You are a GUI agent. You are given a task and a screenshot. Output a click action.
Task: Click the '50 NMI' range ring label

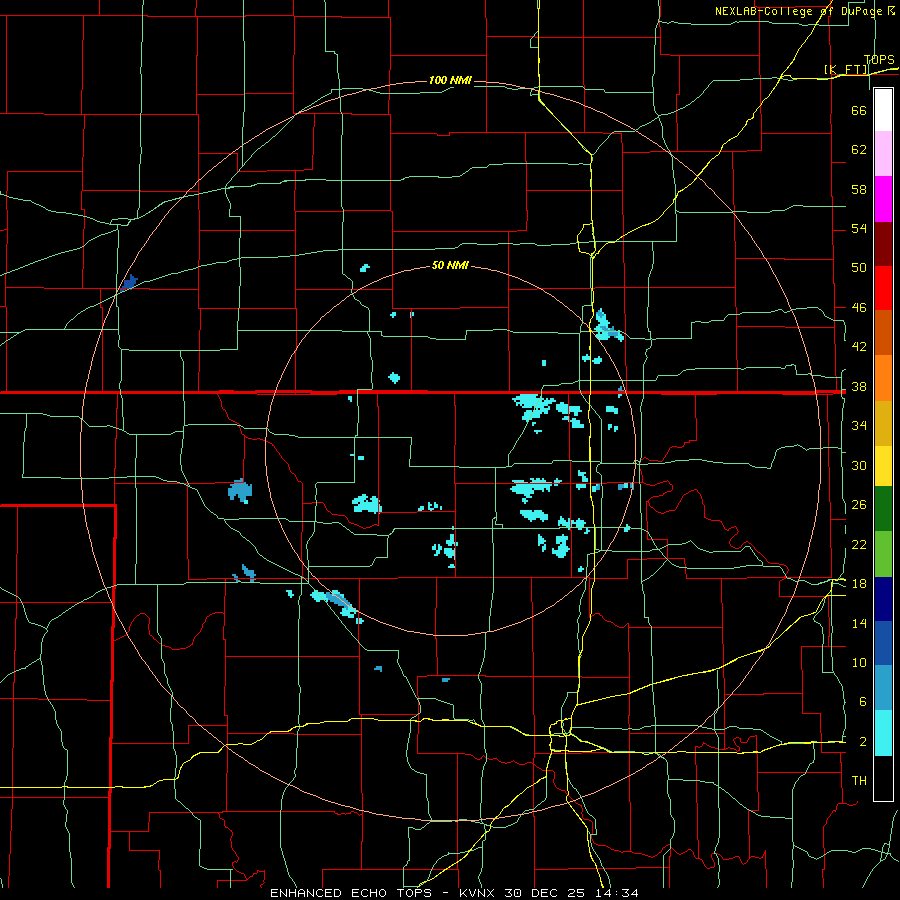450,265
